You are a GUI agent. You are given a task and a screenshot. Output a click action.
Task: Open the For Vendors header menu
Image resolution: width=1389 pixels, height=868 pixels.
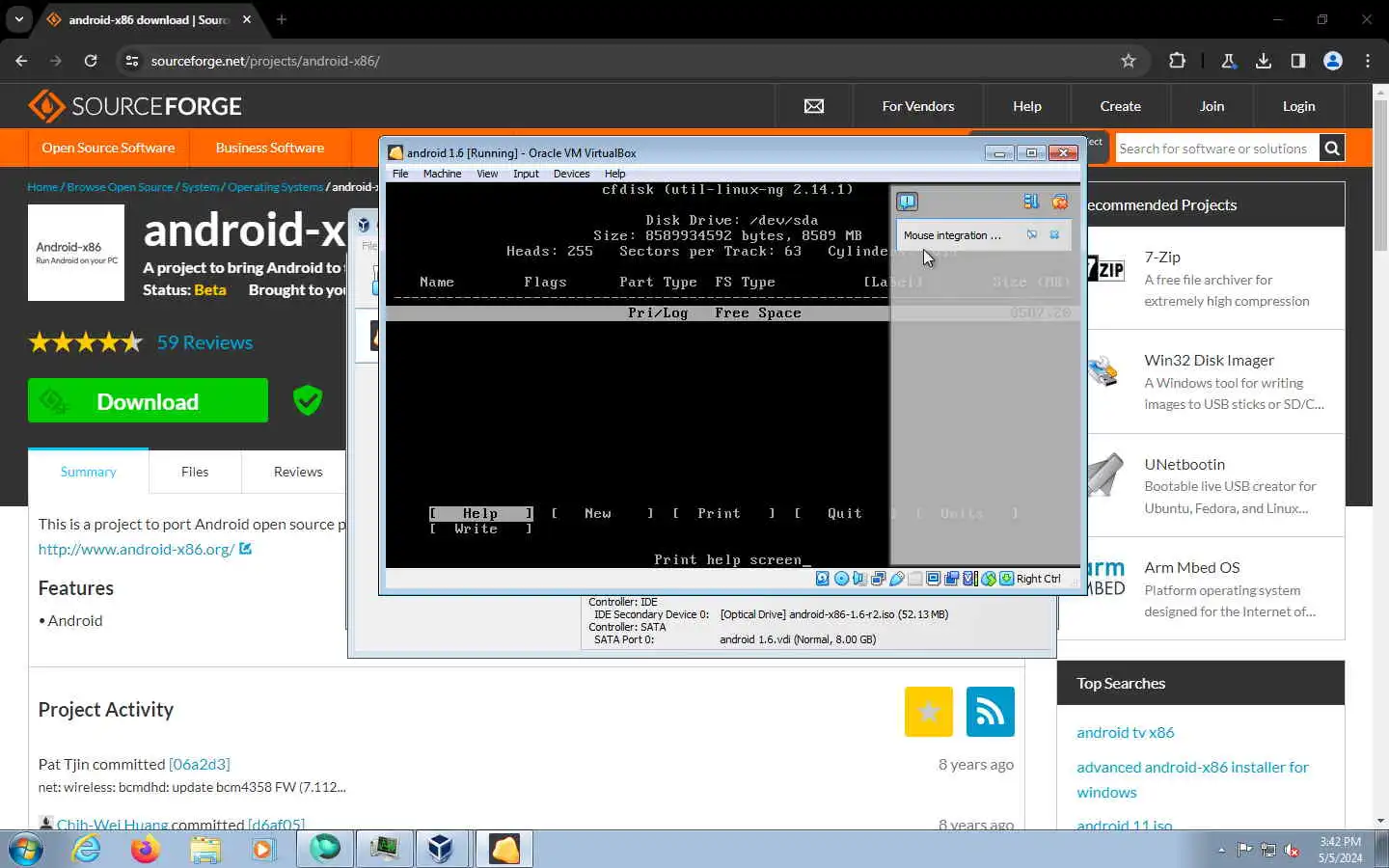coord(917,106)
